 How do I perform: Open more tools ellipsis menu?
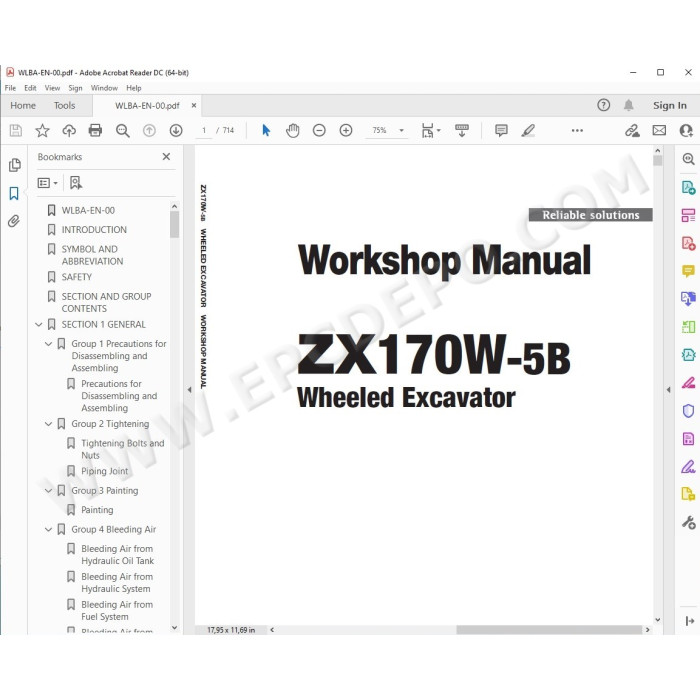pyautogui.click(x=577, y=130)
